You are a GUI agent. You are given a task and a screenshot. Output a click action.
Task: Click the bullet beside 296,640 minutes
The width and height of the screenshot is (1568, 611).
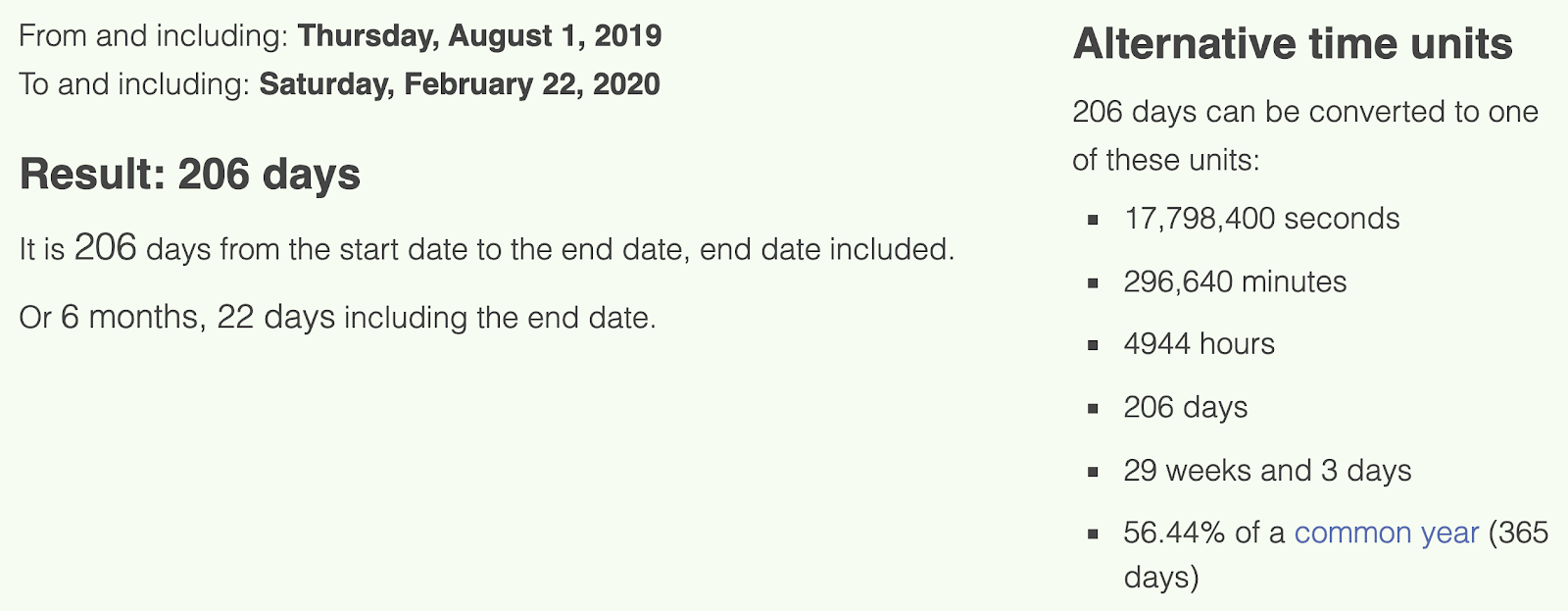1093,283
